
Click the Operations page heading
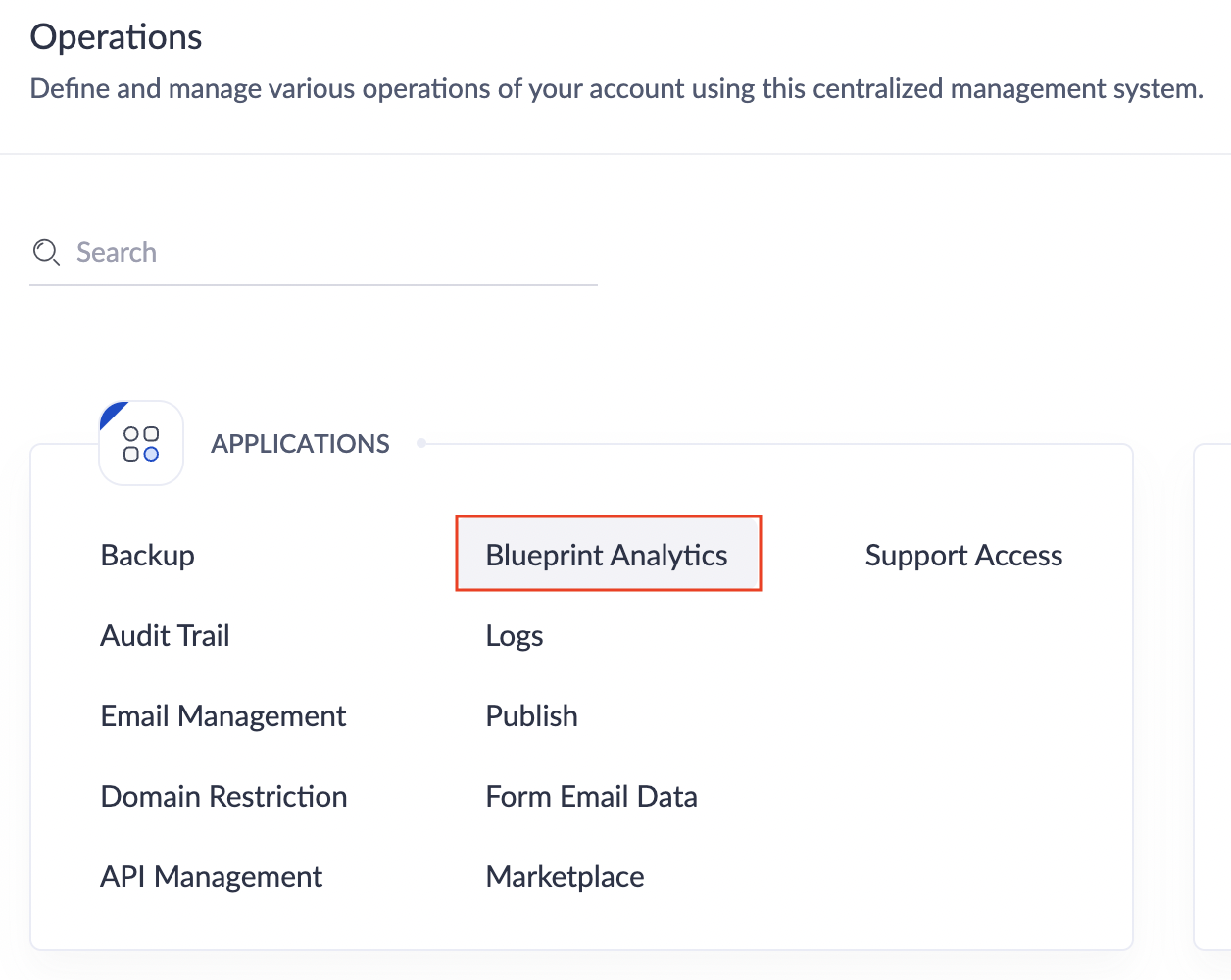117,37
